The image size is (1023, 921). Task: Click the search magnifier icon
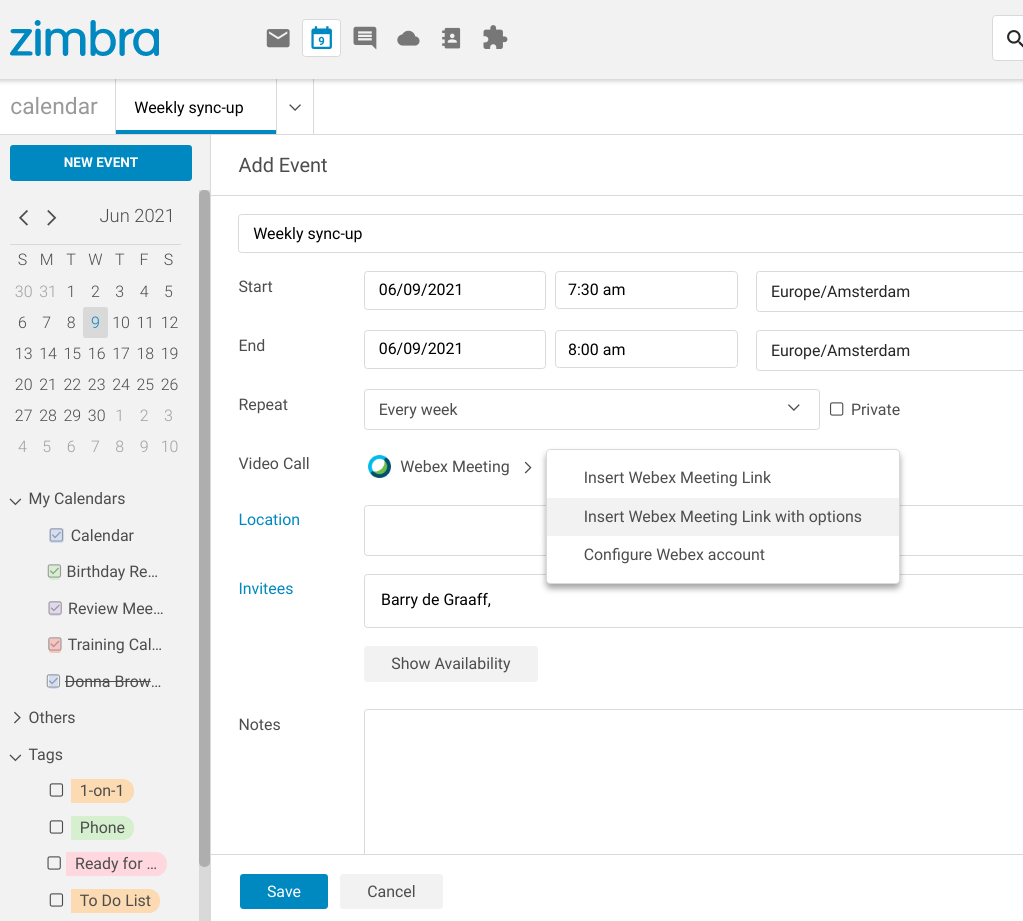click(1014, 38)
